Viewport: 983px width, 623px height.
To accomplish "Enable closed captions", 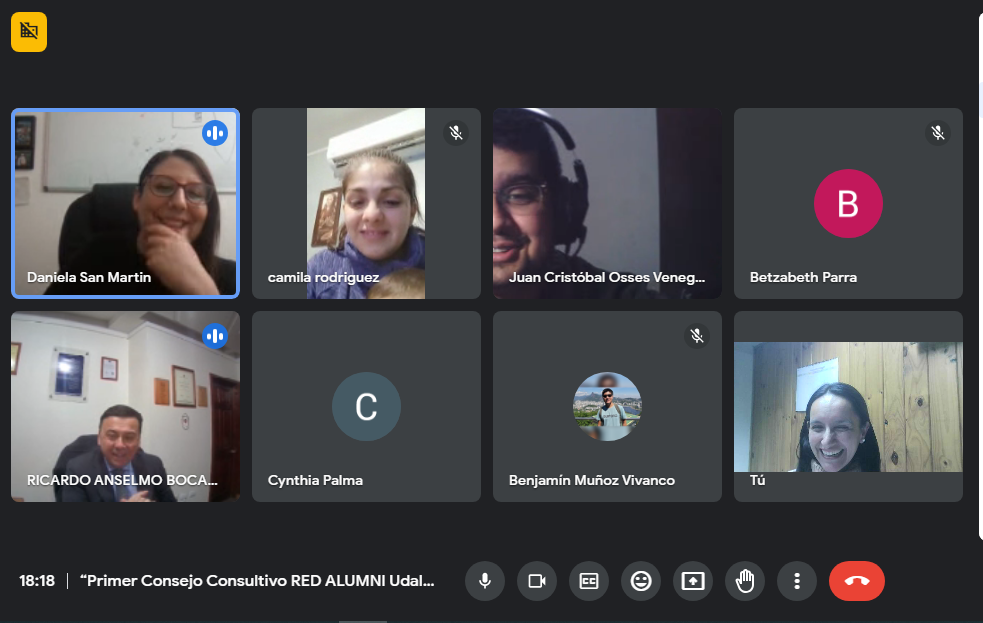I will click(589, 581).
